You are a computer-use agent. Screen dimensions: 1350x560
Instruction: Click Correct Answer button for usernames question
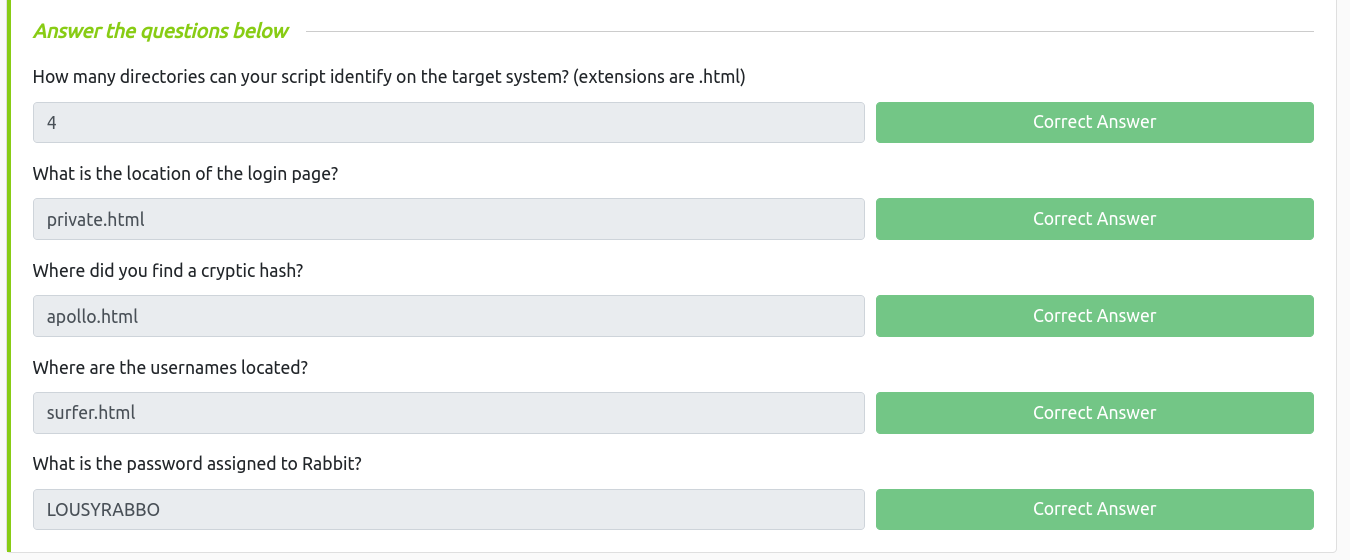click(x=1094, y=413)
